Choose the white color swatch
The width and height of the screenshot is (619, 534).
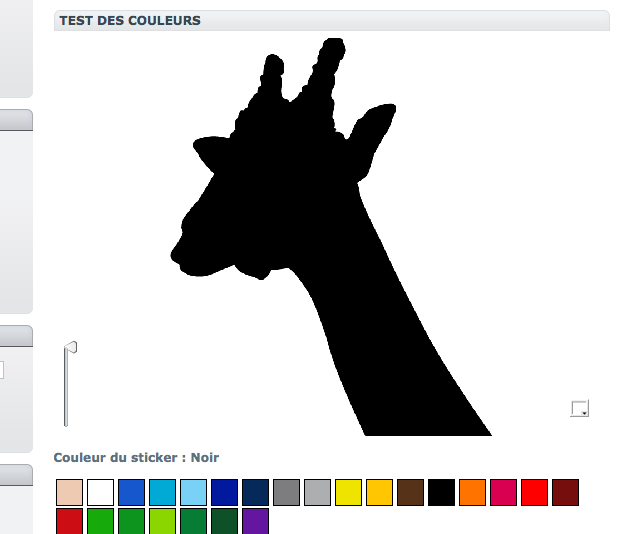[100, 492]
